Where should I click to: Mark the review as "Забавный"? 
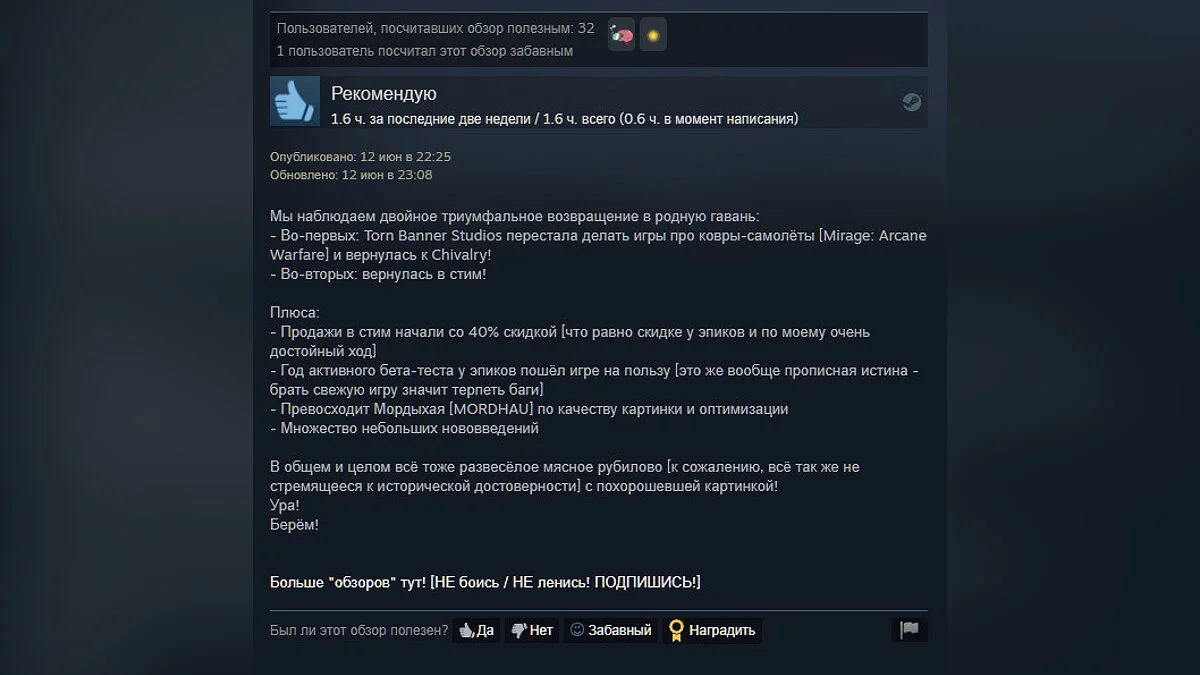(x=610, y=630)
